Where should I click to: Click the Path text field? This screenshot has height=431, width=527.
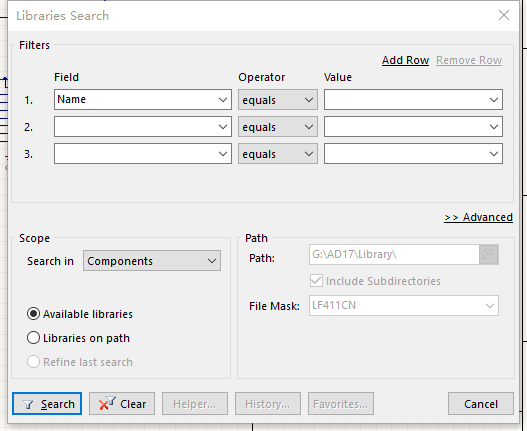(x=394, y=254)
